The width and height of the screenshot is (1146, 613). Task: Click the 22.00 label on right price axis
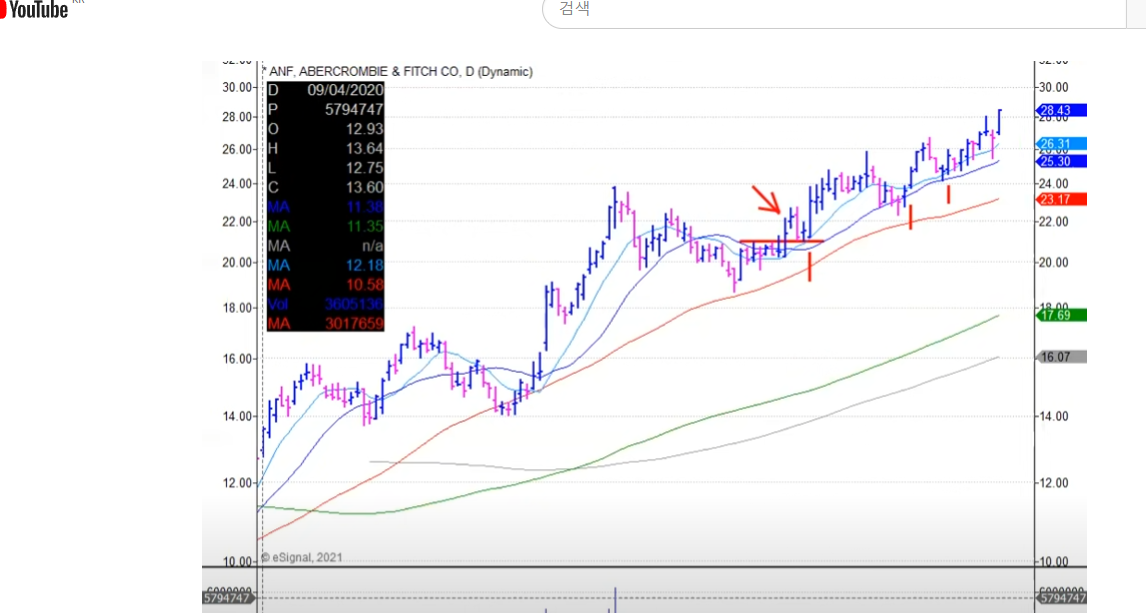pos(1054,221)
